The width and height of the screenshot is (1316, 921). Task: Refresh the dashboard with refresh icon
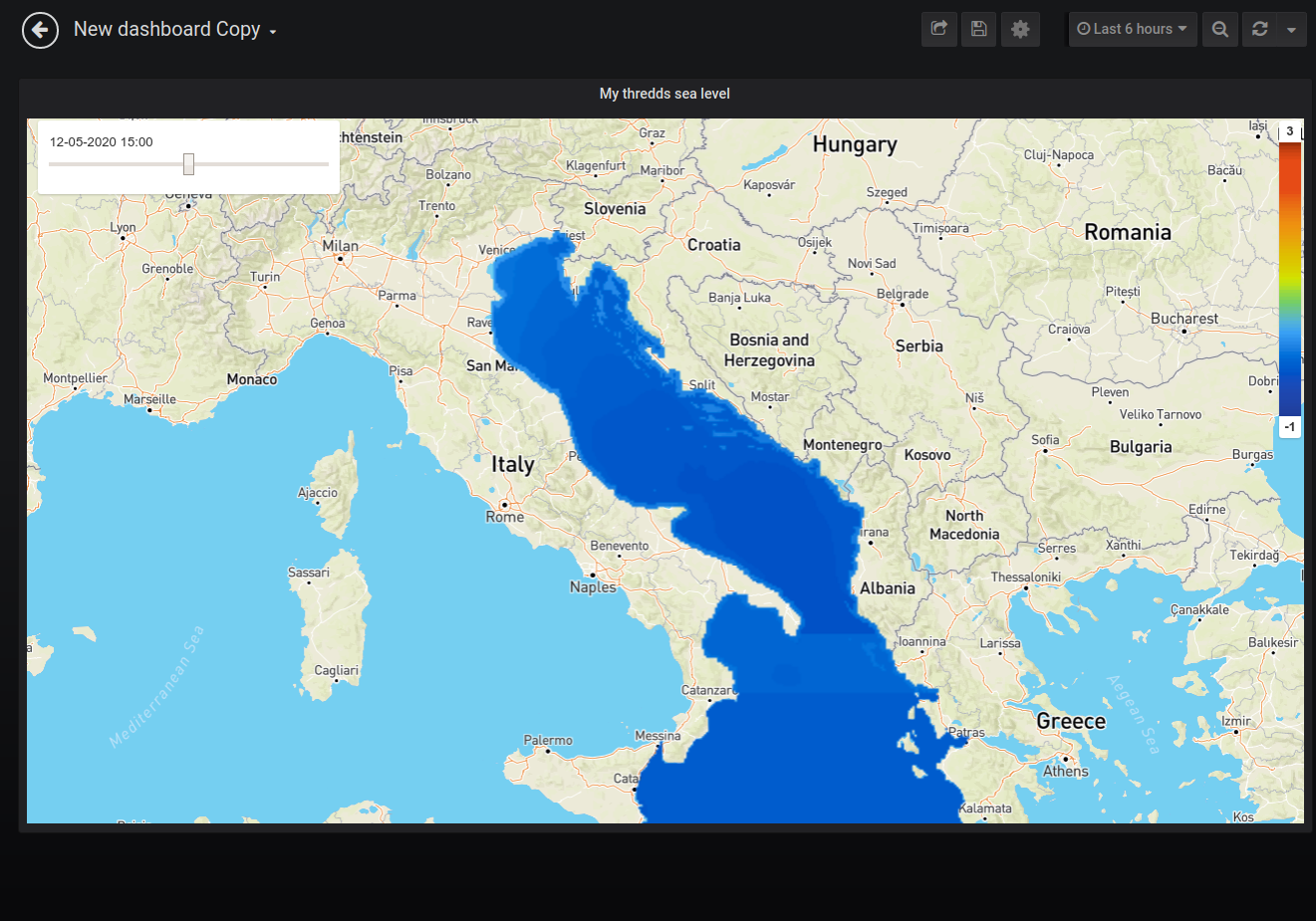(1260, 29)
